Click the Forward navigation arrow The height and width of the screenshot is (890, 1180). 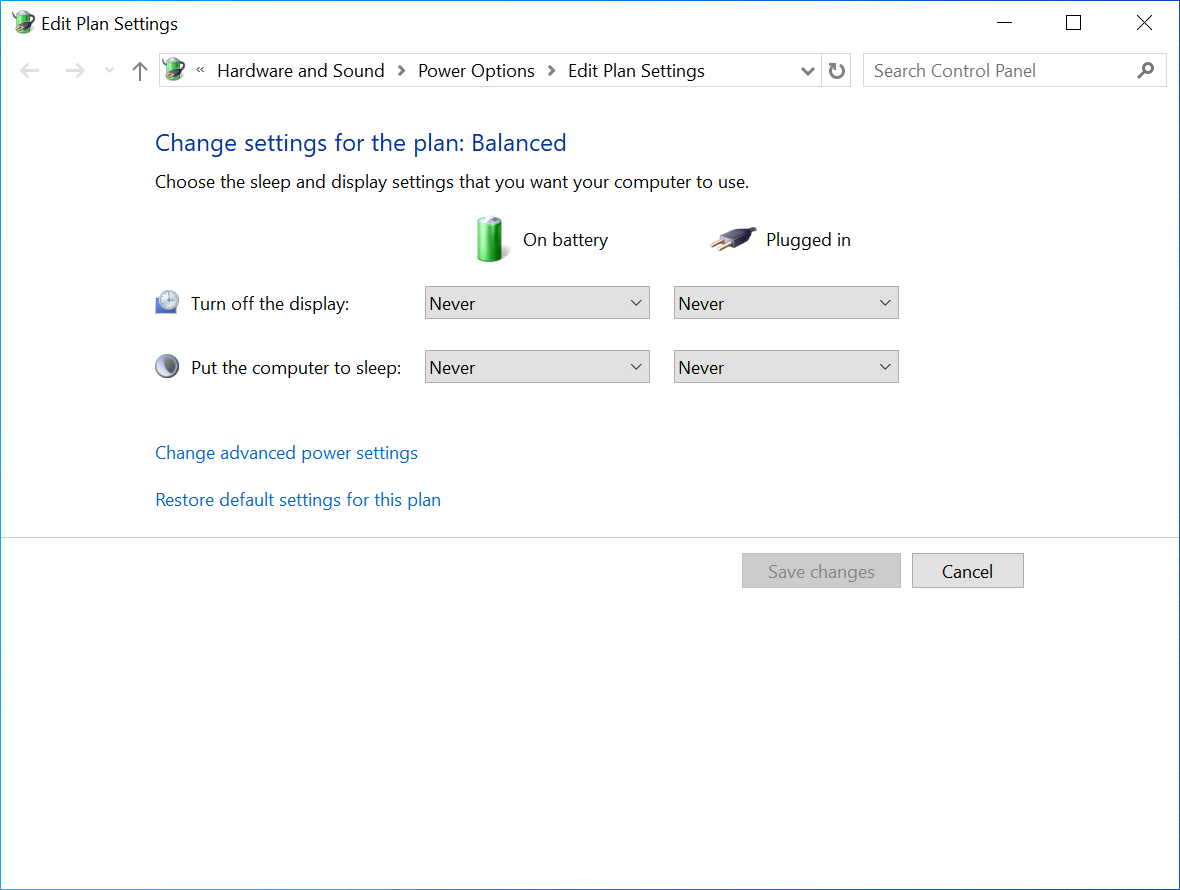74,71
